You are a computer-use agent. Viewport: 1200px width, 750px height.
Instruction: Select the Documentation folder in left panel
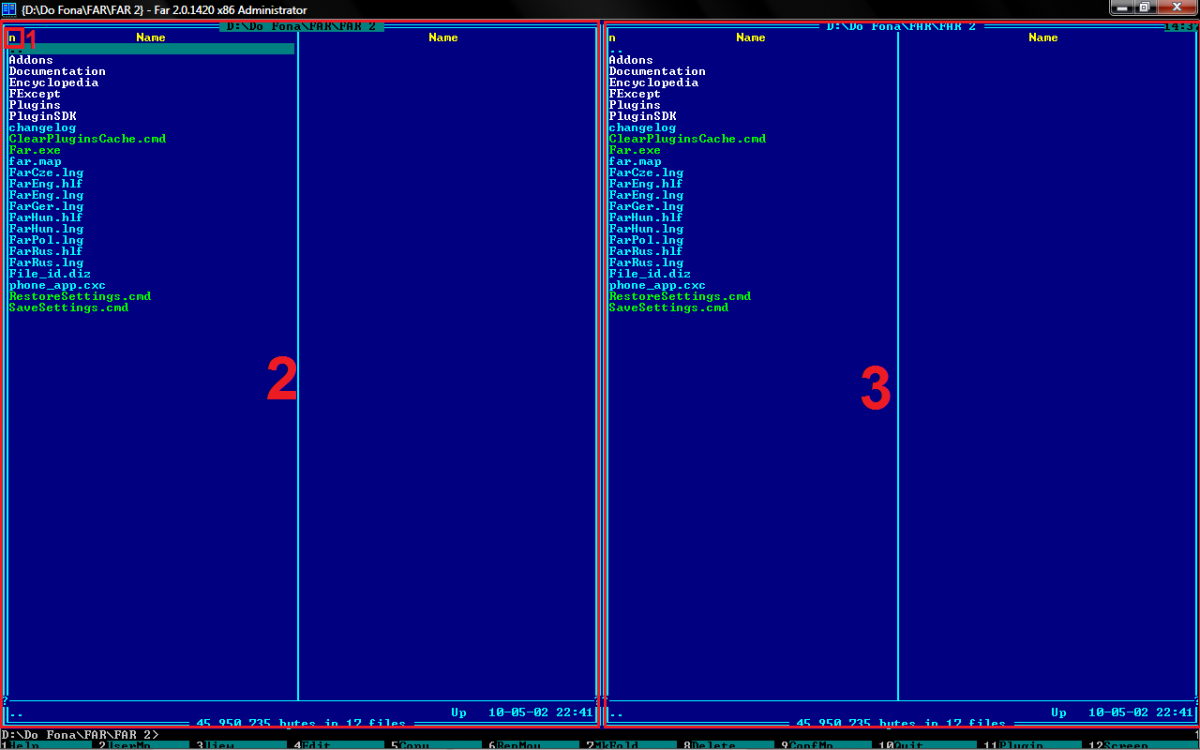point(57,72)
